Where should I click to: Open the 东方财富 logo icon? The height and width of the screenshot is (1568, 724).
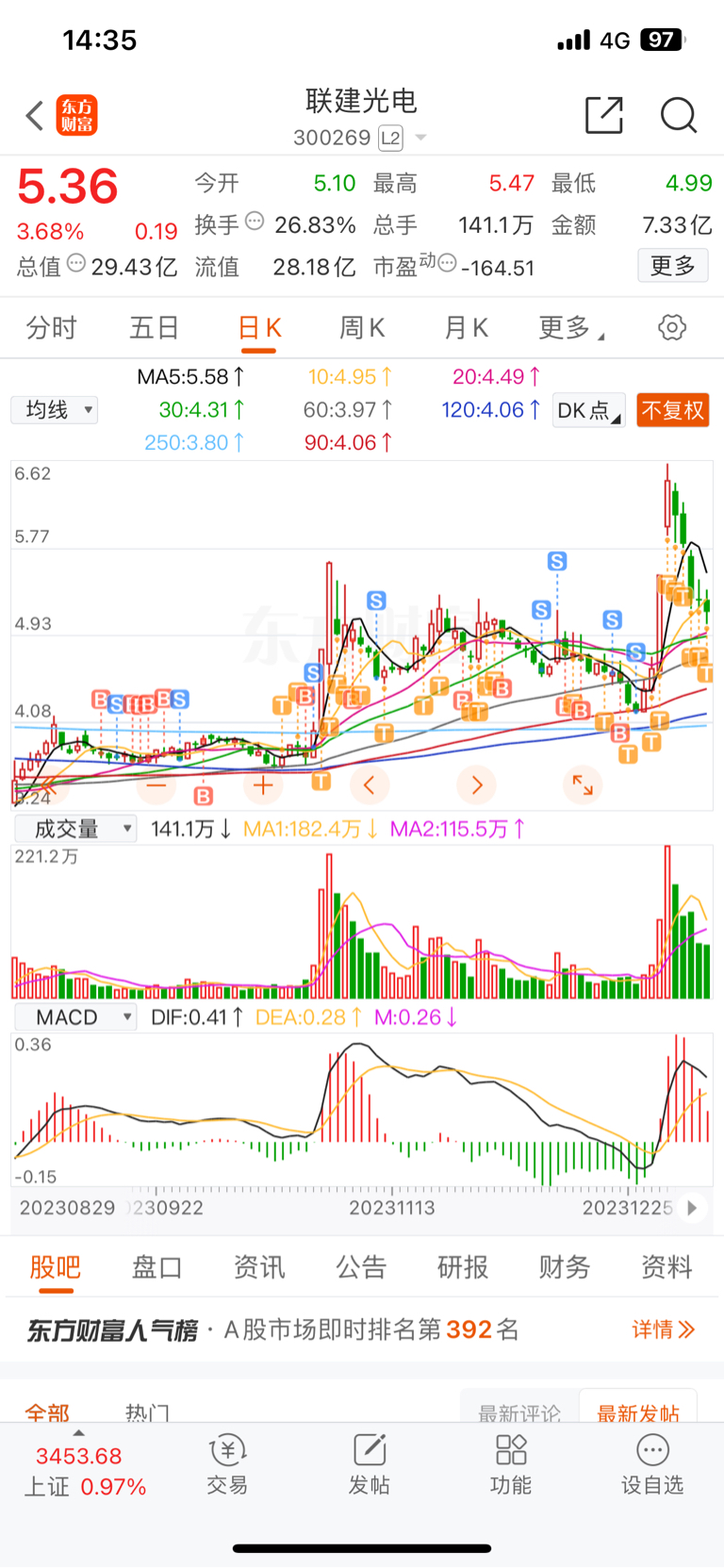point(76,115)
